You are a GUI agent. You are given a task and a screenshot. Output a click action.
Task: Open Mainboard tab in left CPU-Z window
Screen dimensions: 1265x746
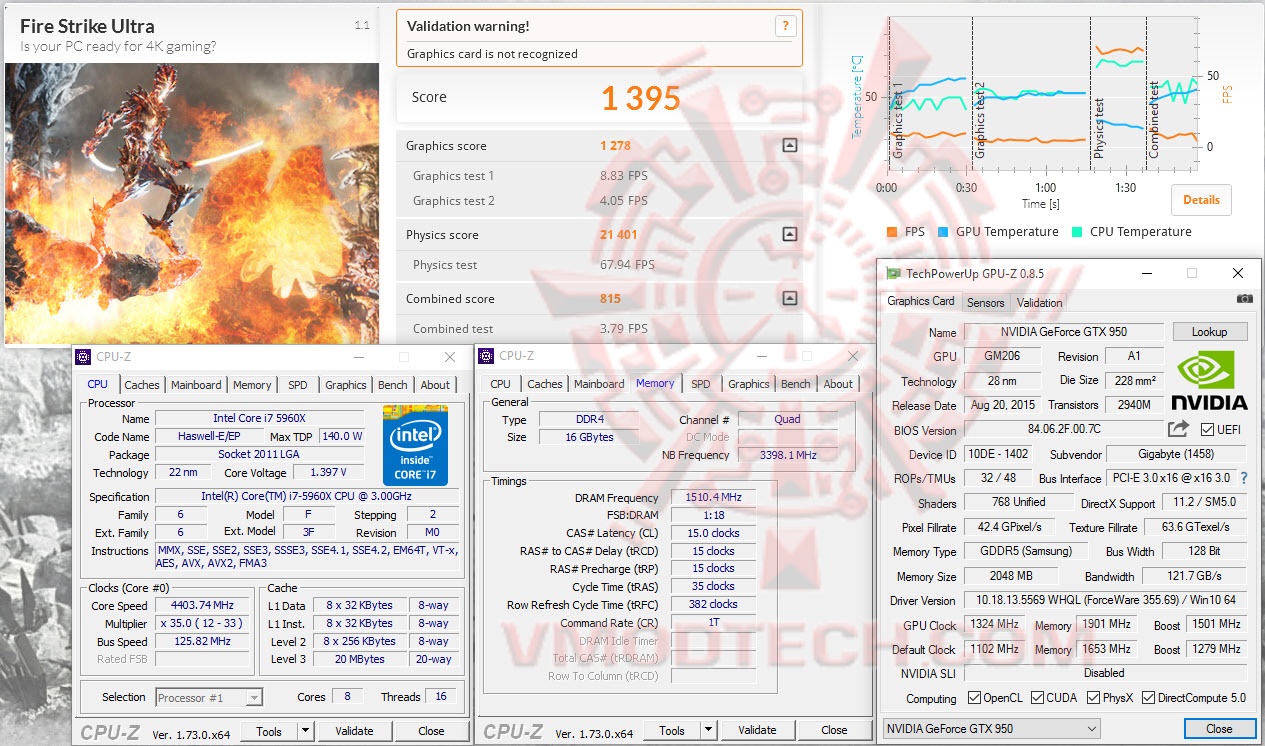[x=196, y=385]
